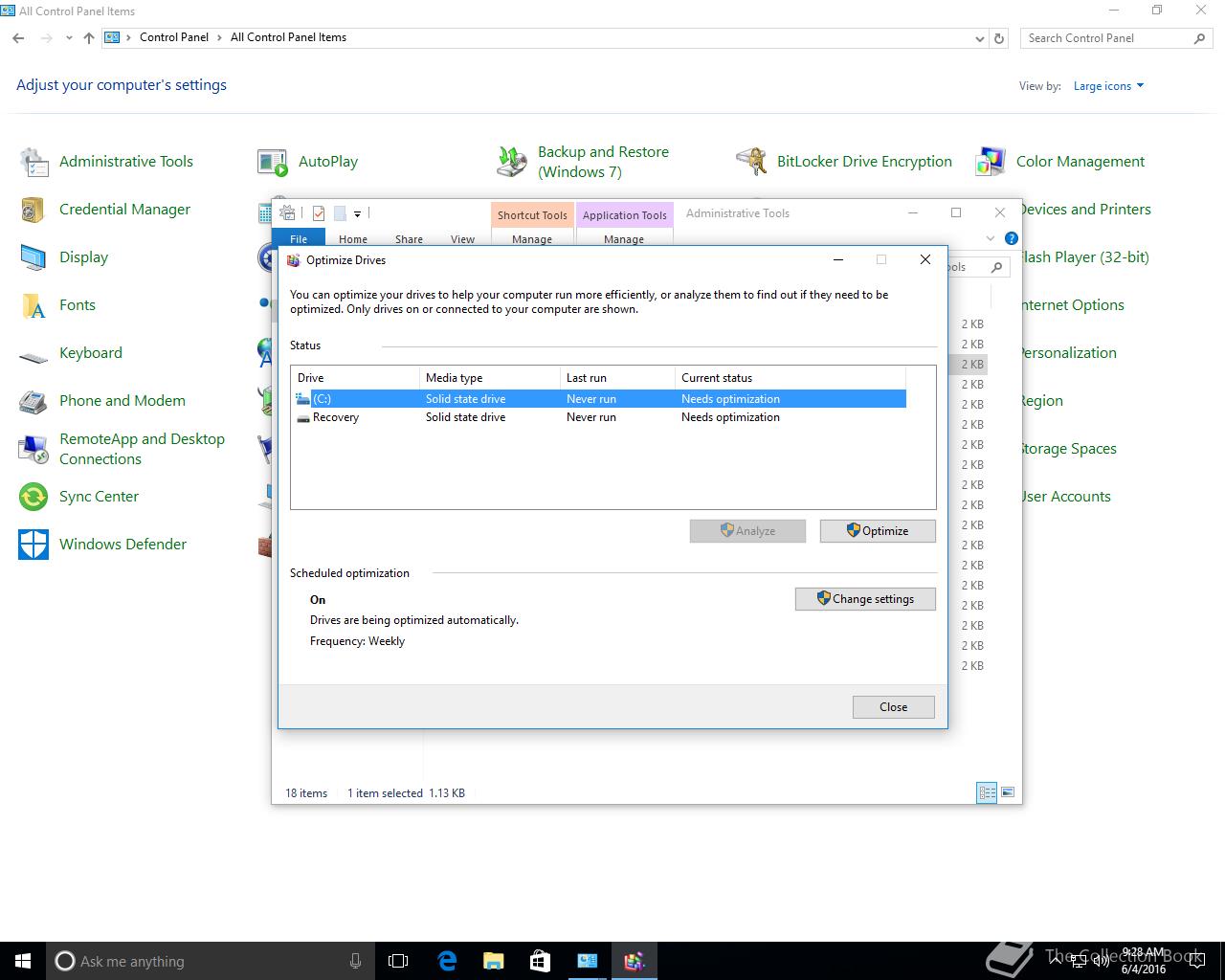The image size is (1225, 980).
Task: Open View by Large icons dropdown
Action: tap(1108, 86)
